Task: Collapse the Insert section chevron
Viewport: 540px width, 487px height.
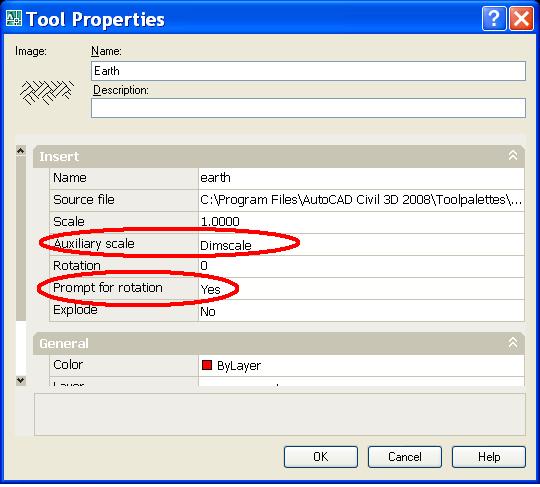Action: pyautogui.click(x=513, y=156)
